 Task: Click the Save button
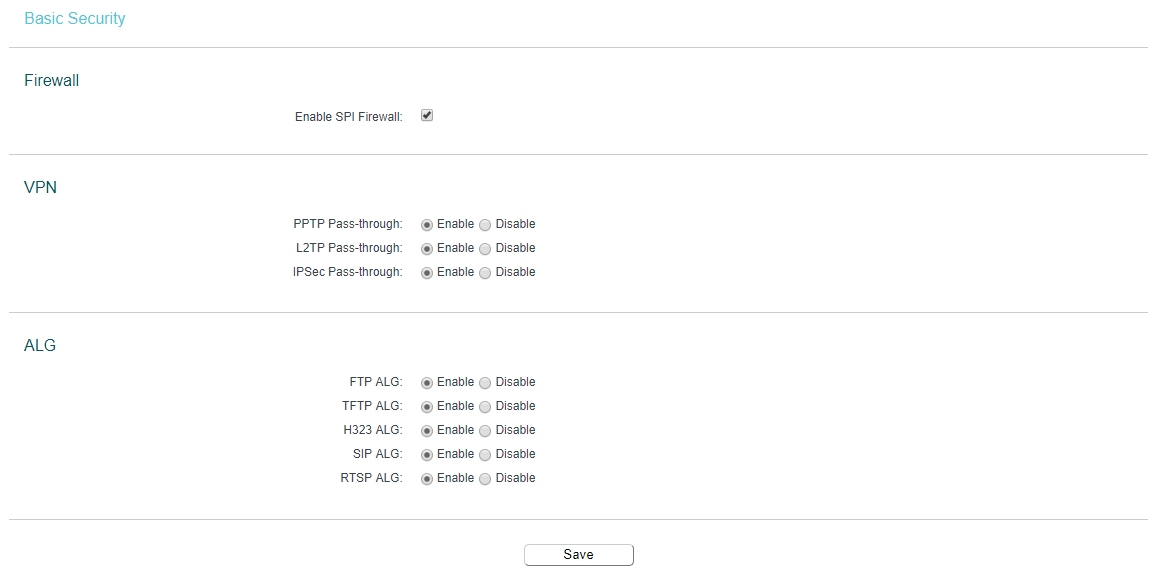tap(578, 555)
